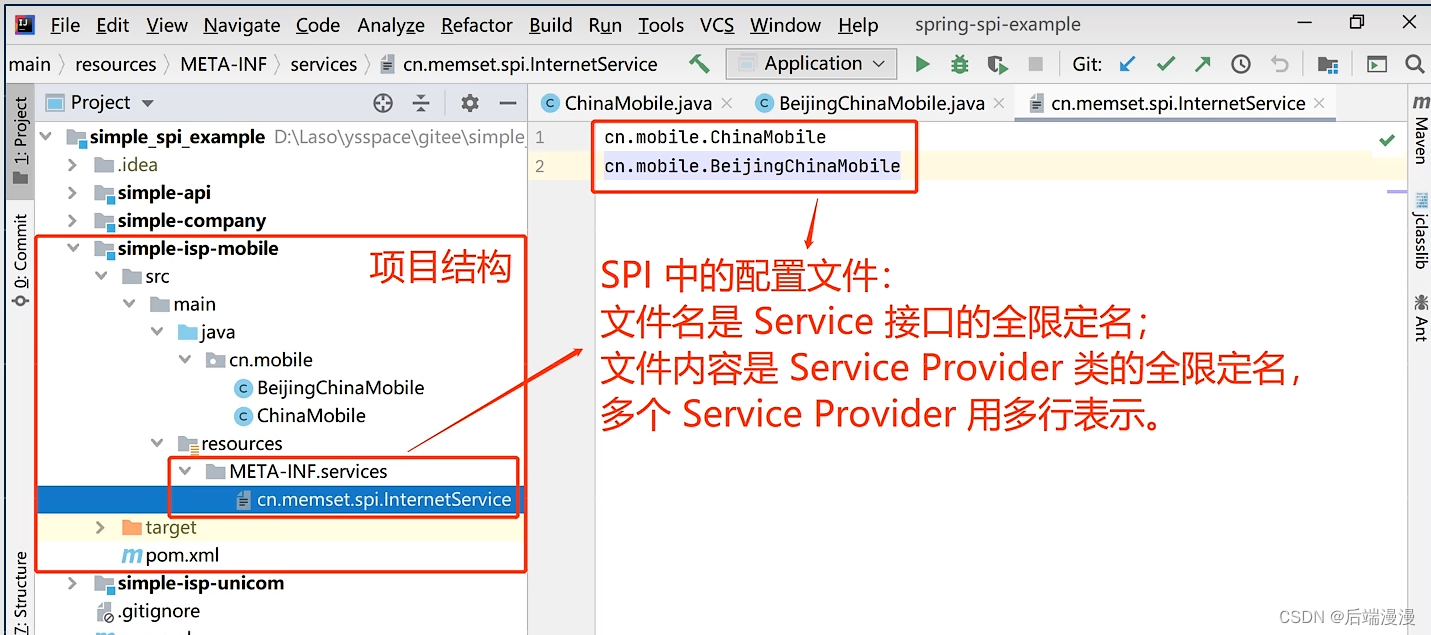This screenshot has height=635, width=1431.
Task: Open the Application run configuration dropdown
Action: click(x=811, y=64)
